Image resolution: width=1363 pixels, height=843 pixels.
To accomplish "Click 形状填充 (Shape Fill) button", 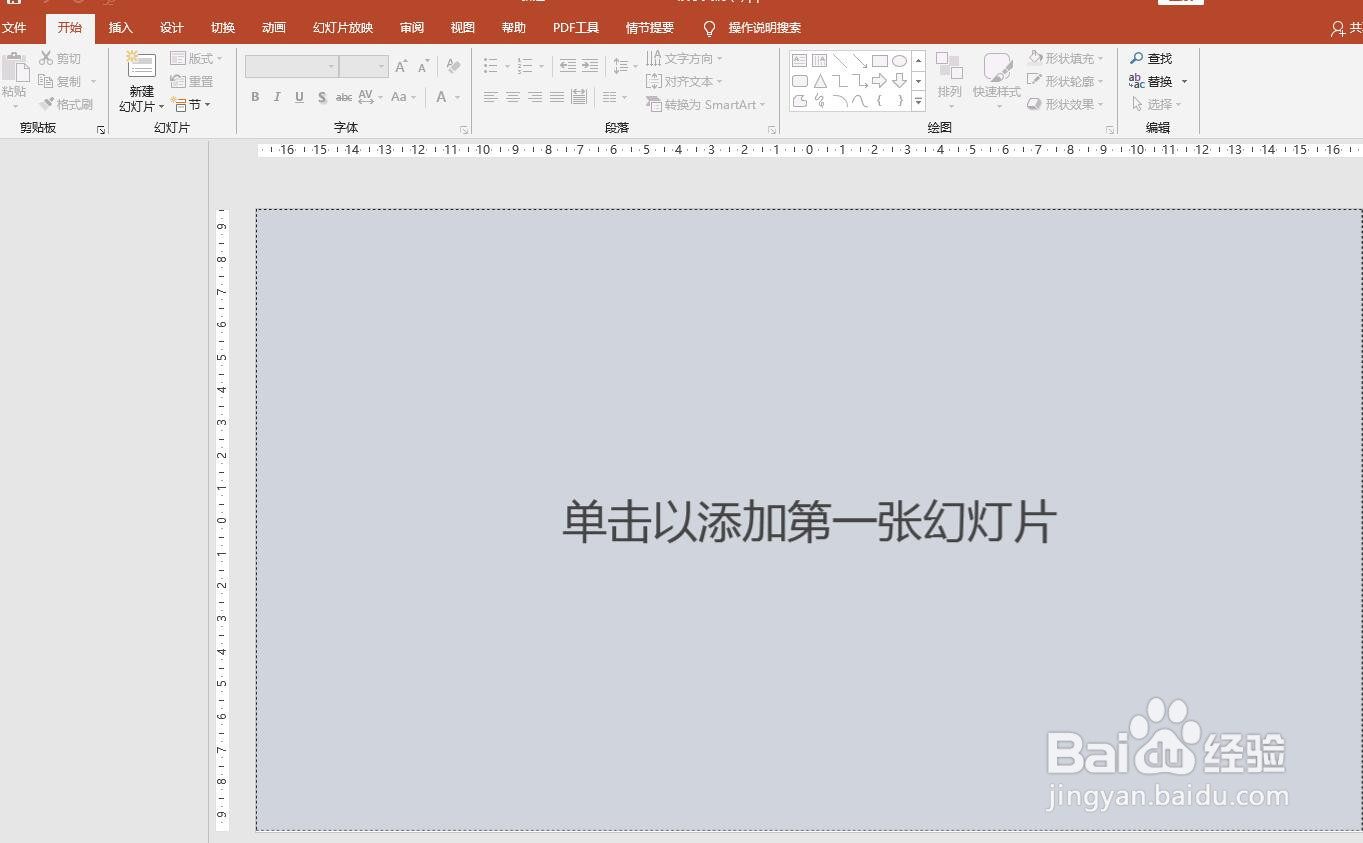I will coord(1066,58).
